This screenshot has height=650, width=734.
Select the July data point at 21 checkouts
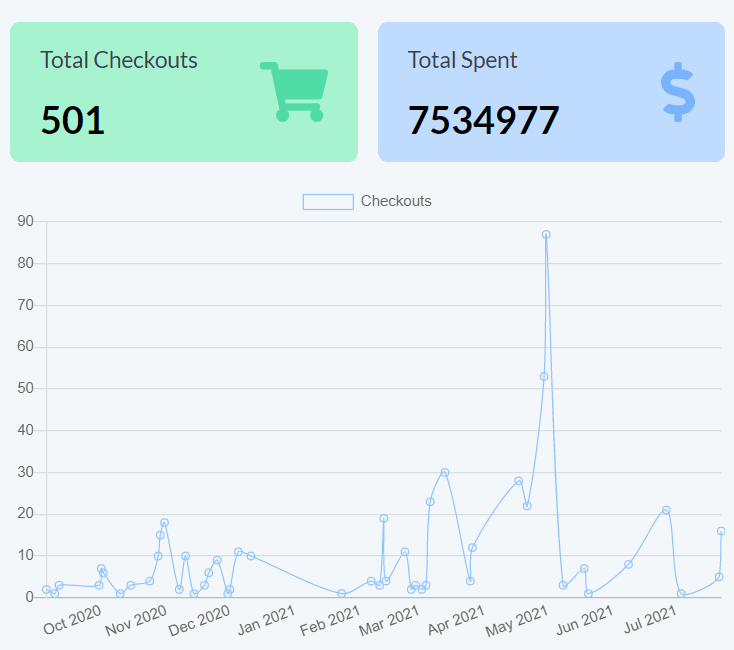[x=666, y=510]
